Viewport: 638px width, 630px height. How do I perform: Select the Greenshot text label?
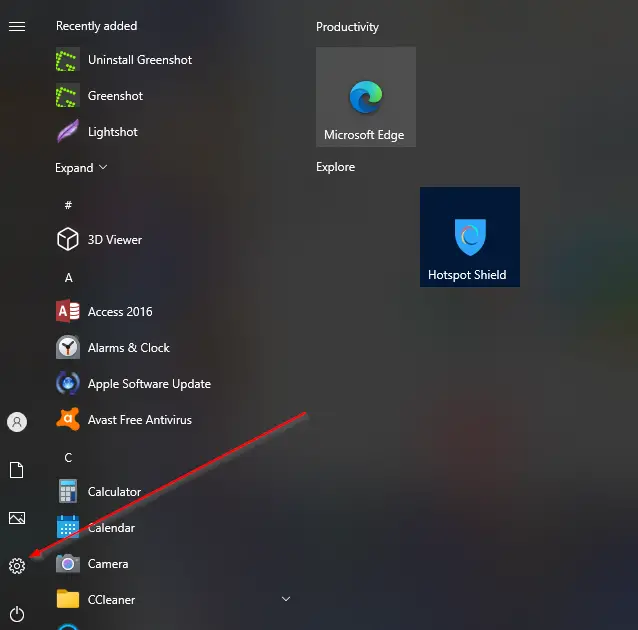115,96
